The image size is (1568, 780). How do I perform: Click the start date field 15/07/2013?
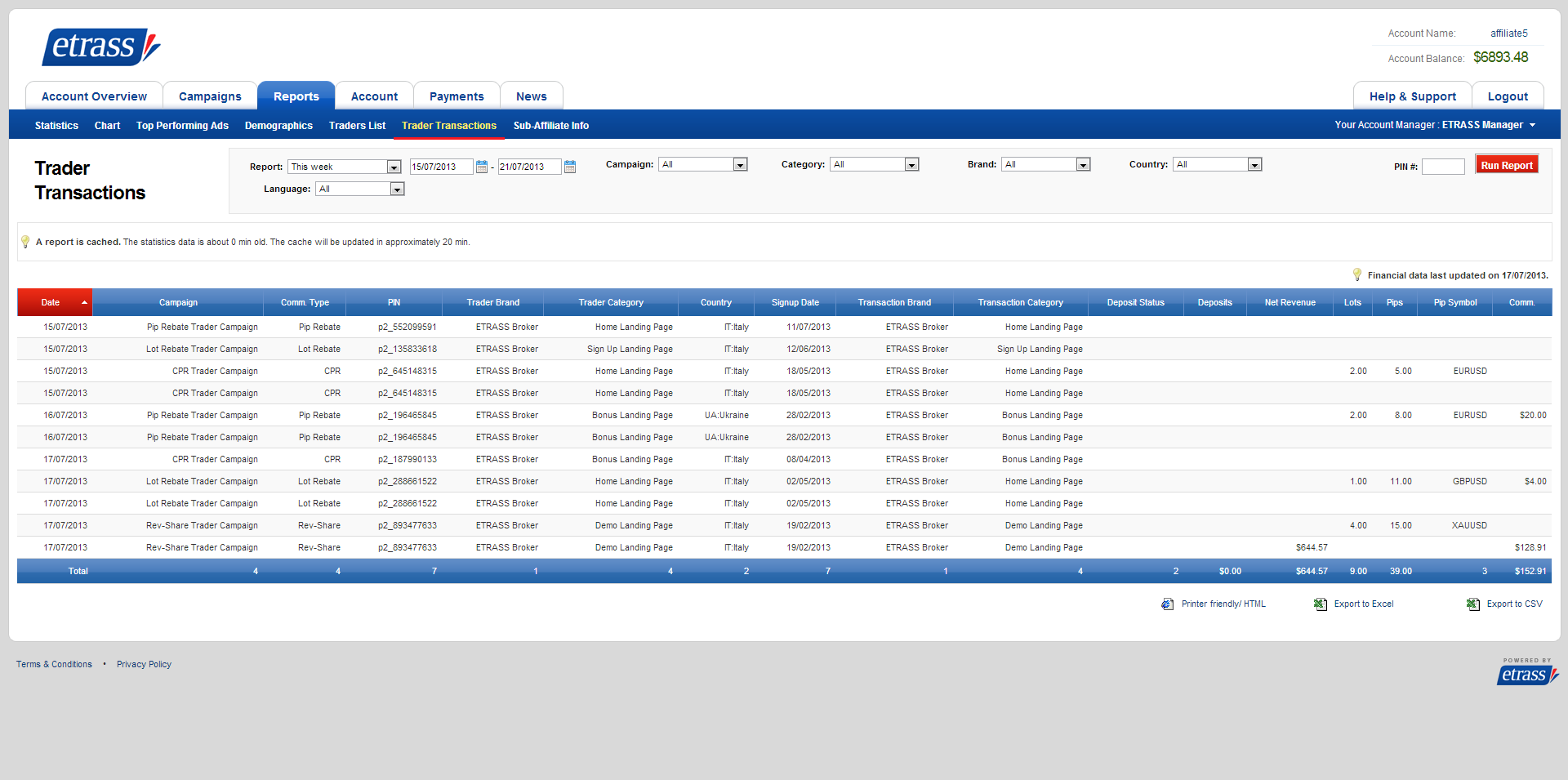(x=441, y=167)
